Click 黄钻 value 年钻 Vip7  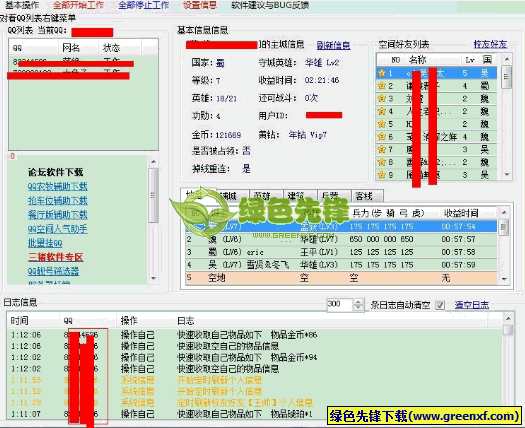[308, 135]
